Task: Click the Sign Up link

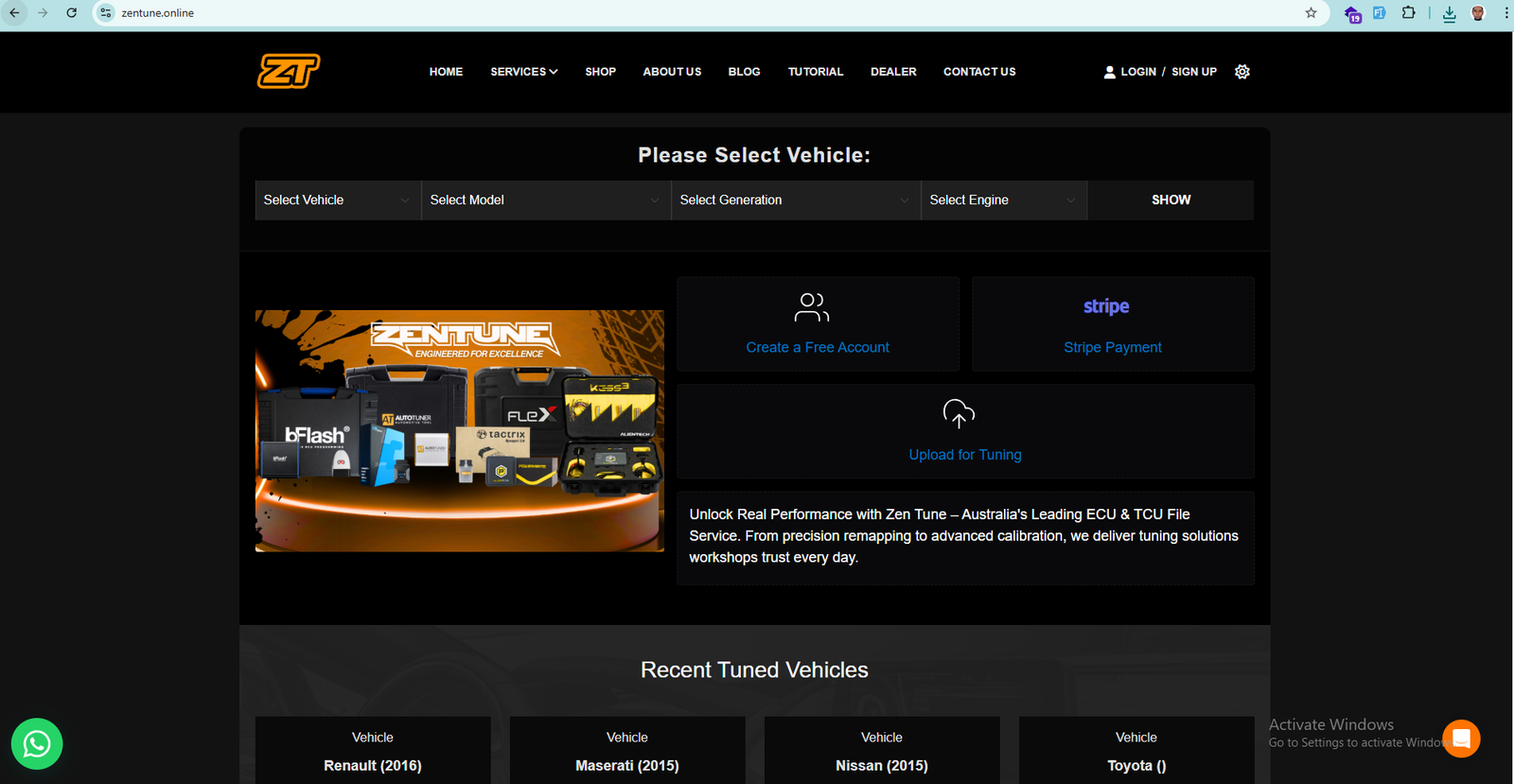Action: 1194,72
